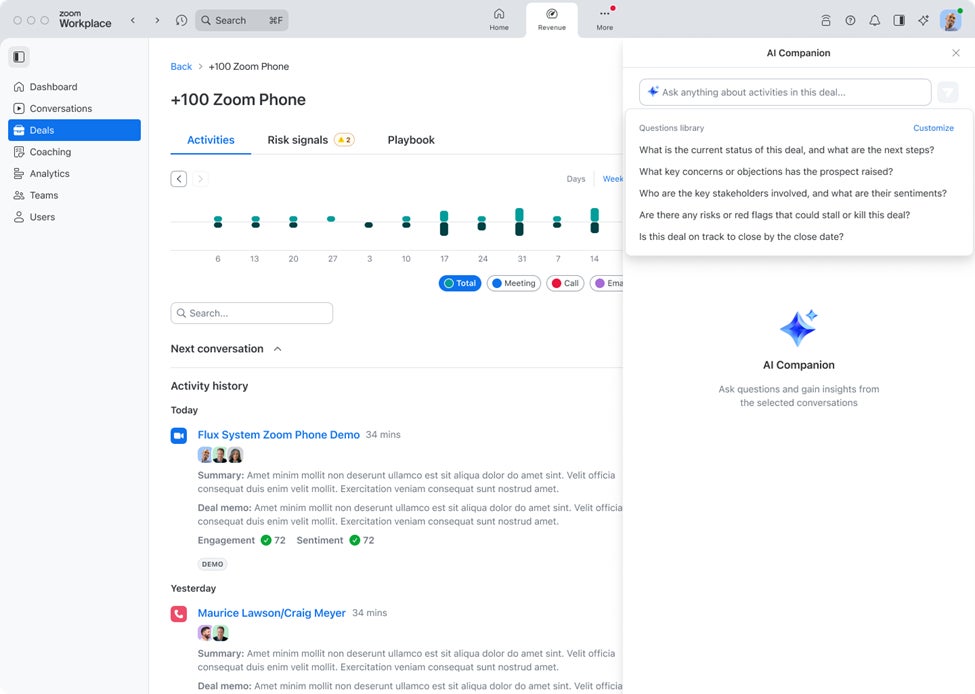This screenshot has width=975, height=694.
Task: Click the Risk signals warning badge
Action: tap(344, 140)
